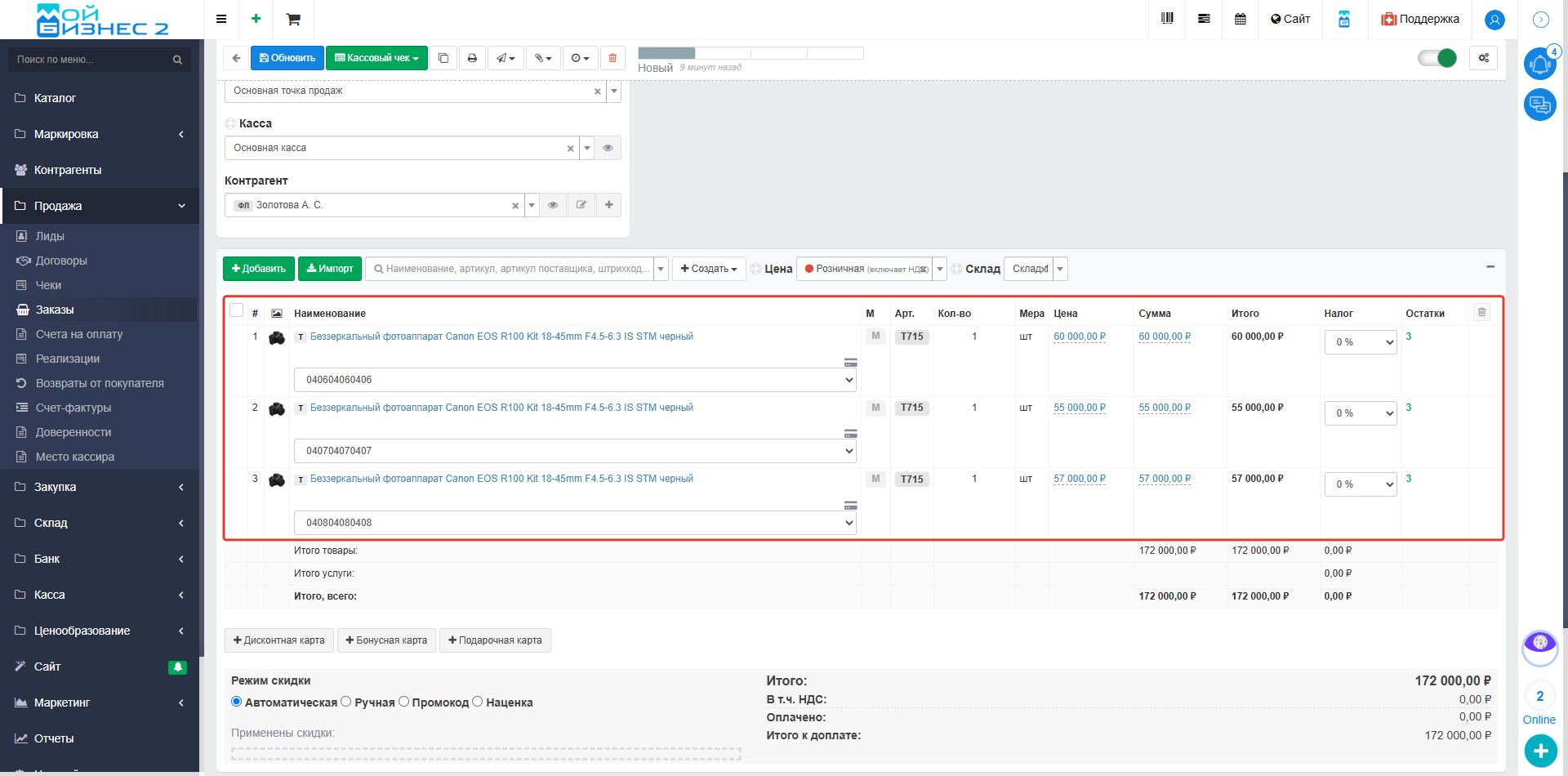Open the Основная касса dropdown arrow
This screenshot has width=1568, height=776.
tap(587, 148)
